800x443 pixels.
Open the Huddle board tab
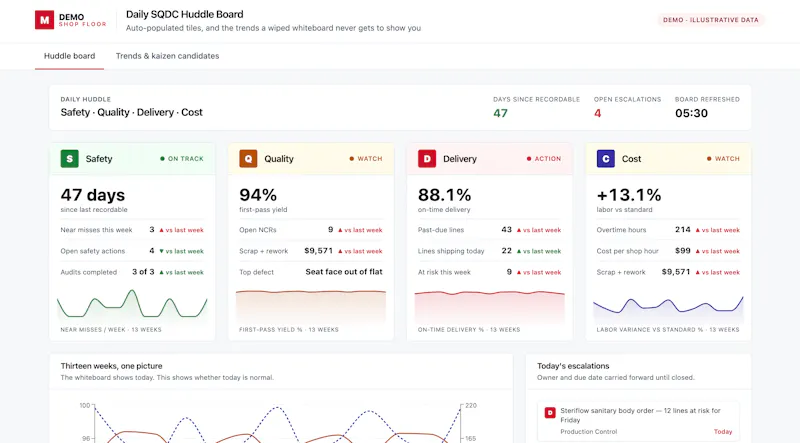69,56
